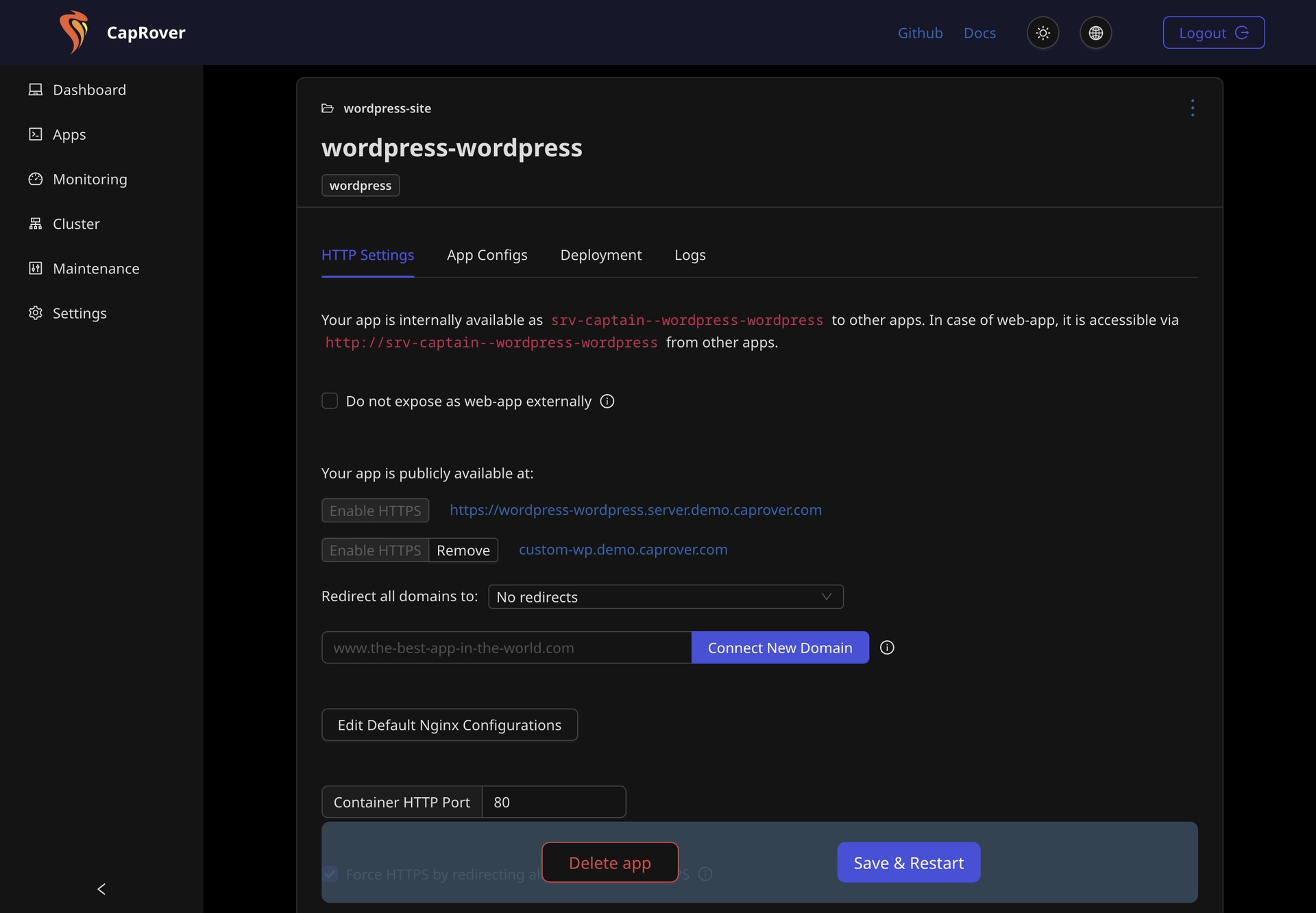Screen dimensions: 1316x913
Task: Focus the new domain input field
Action: (x=507, y=648)
